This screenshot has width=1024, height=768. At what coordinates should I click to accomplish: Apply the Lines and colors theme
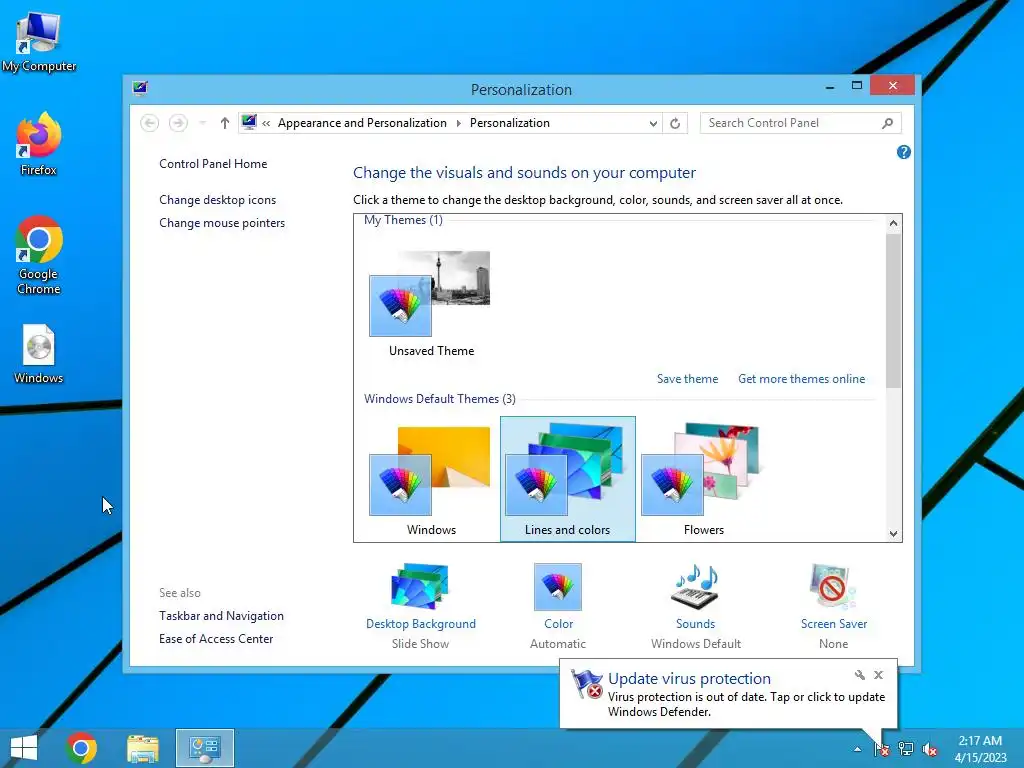click(568, 479)
